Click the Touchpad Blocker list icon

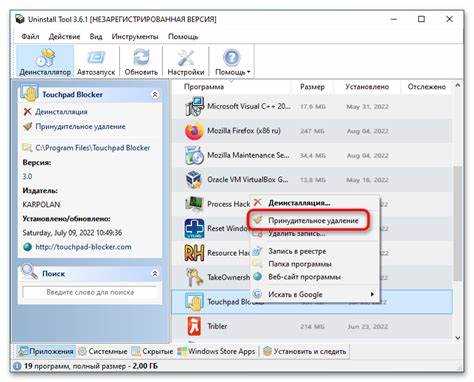(194, 302)
